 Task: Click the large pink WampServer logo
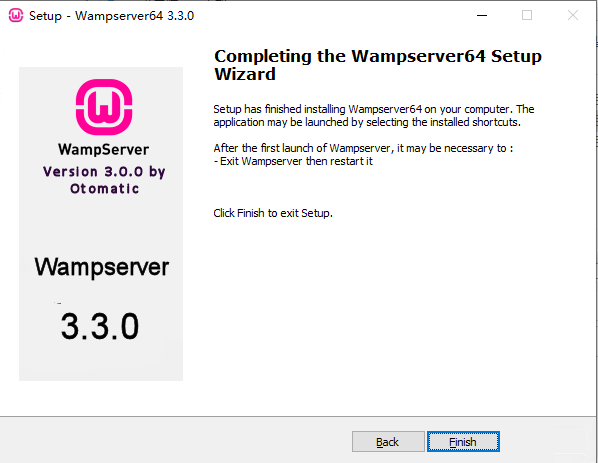tap(104, 107)
